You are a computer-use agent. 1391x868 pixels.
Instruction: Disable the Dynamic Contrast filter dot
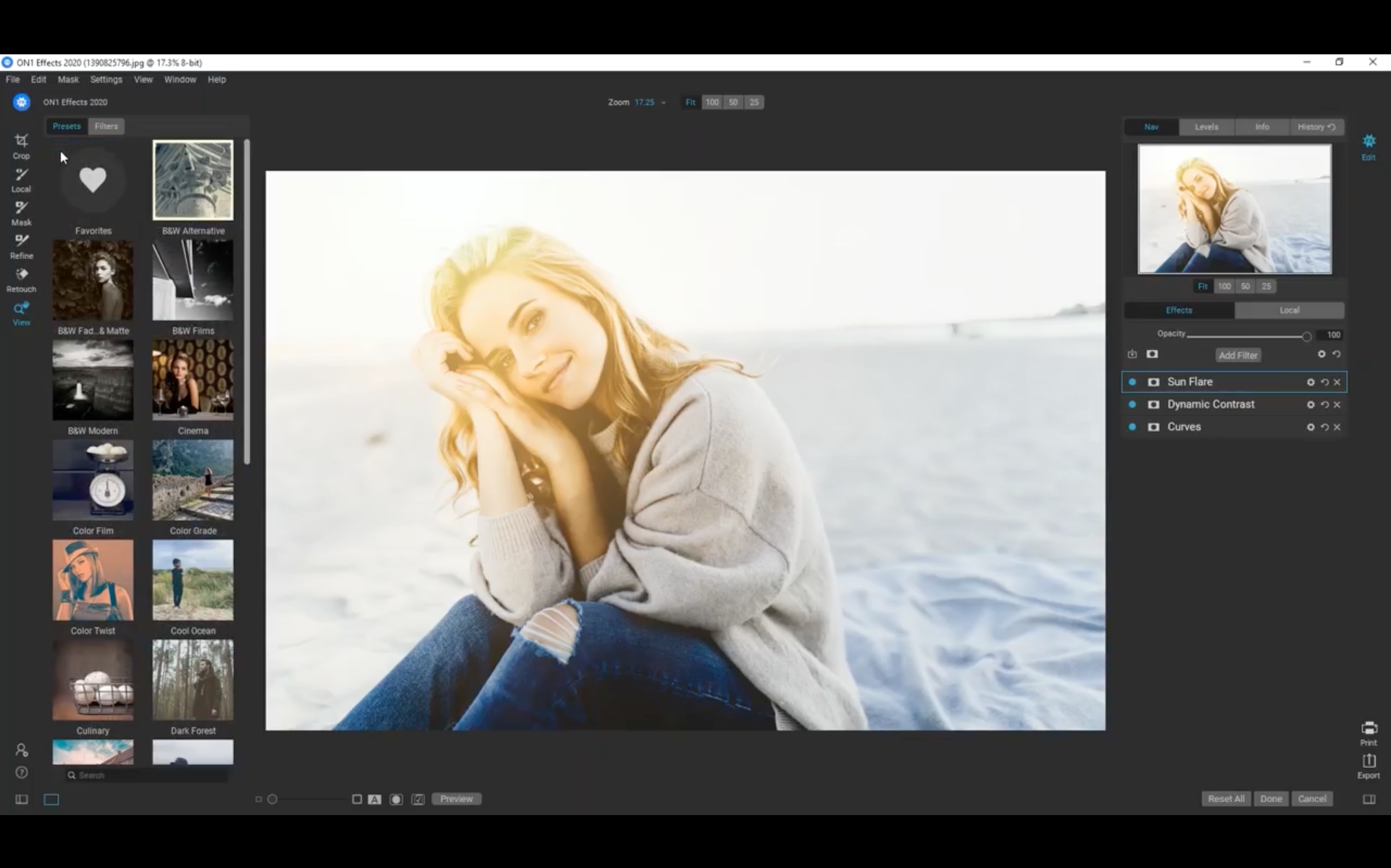click(1132, 405)
